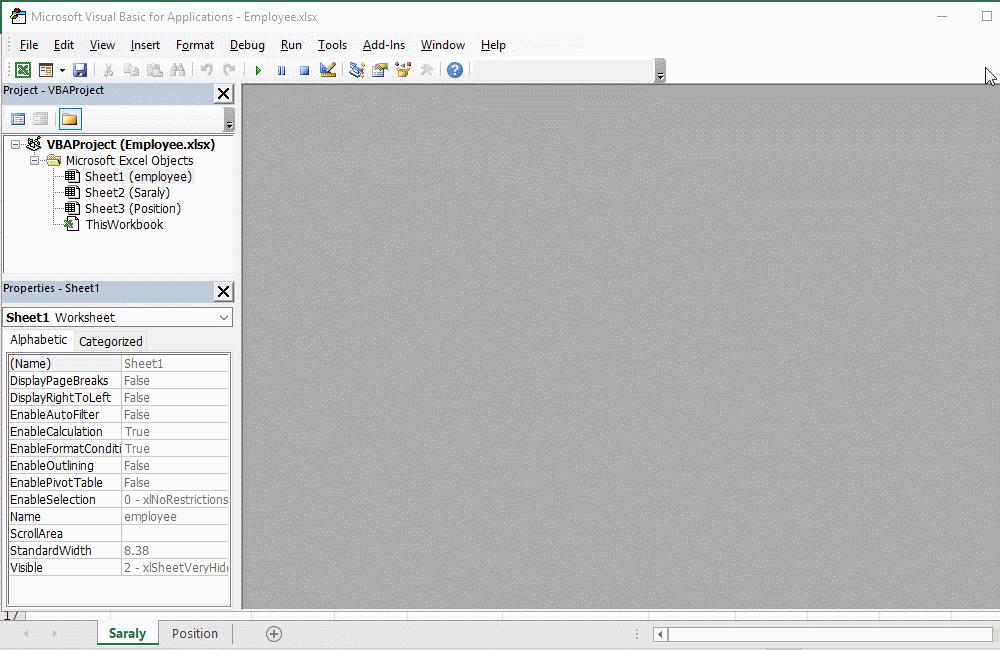Click the Break pause icon
The height and width of the screenshot is (650, 1000).
pyautogui.click(x=281, y=70)
